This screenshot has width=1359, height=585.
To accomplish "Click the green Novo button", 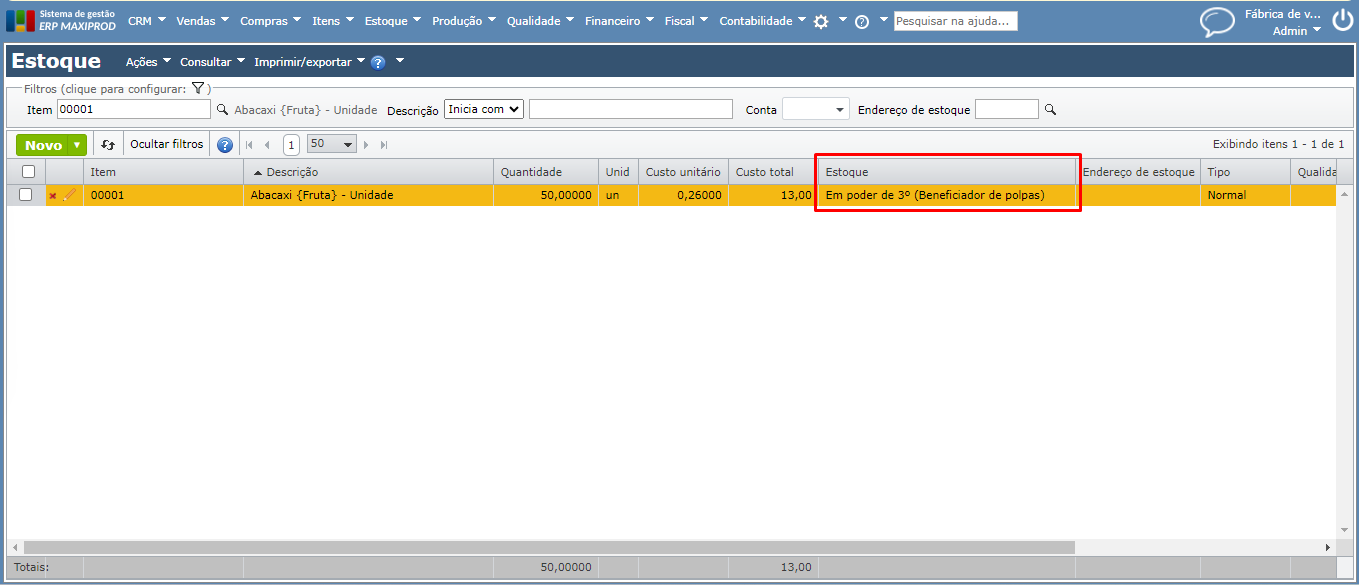I will pyautogui.click(x=44, y=145).
